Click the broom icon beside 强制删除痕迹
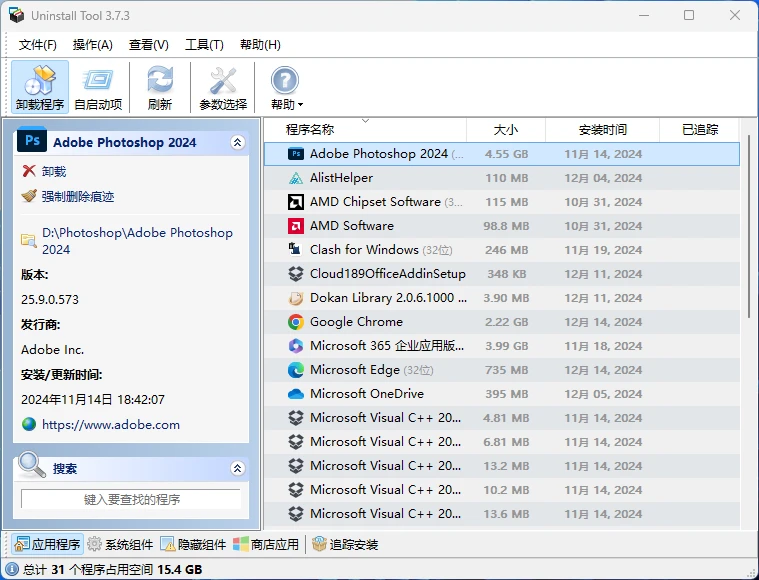 click(29, 196)
